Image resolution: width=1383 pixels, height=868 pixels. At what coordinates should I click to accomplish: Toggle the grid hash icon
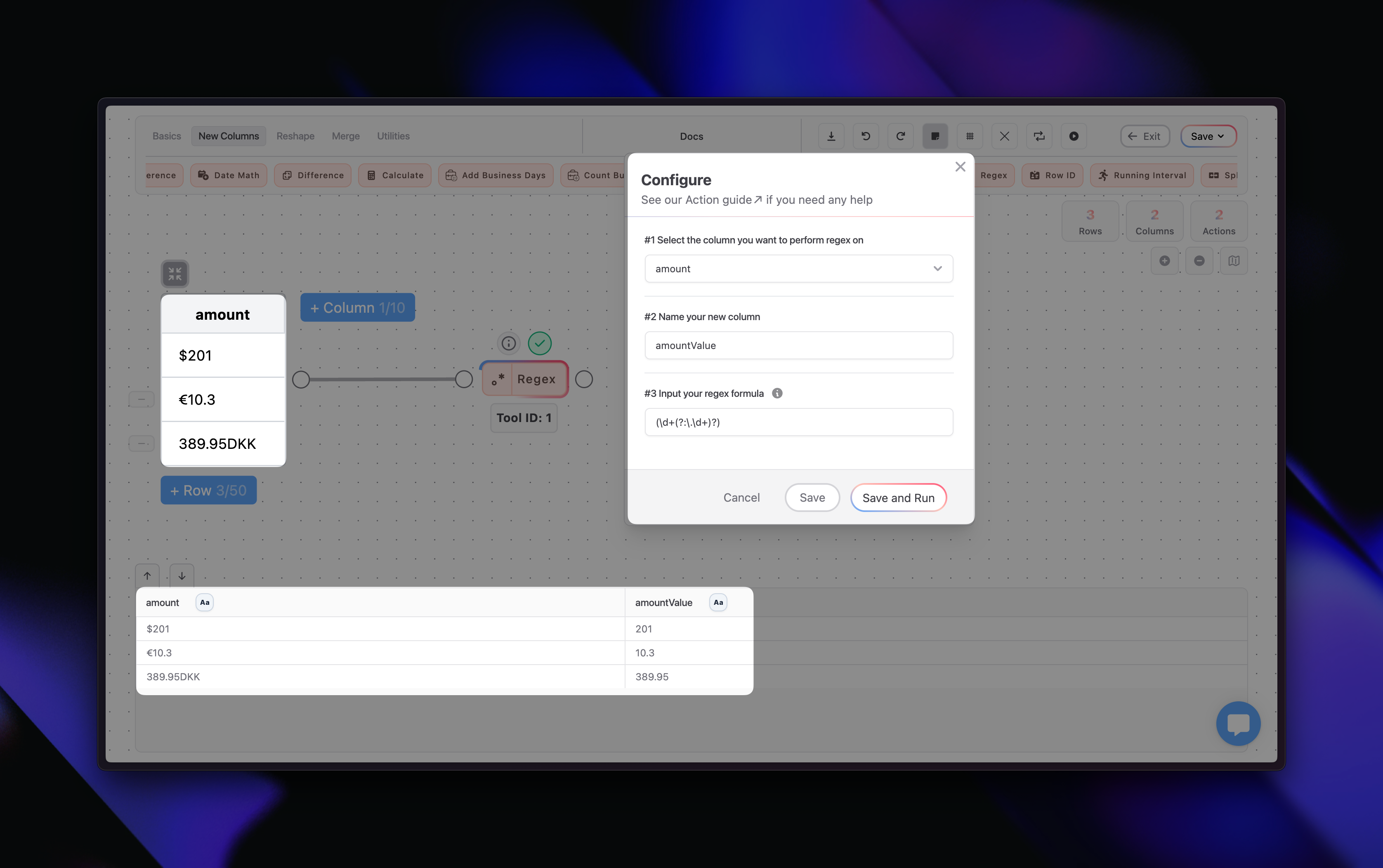[x=970, y=136]
